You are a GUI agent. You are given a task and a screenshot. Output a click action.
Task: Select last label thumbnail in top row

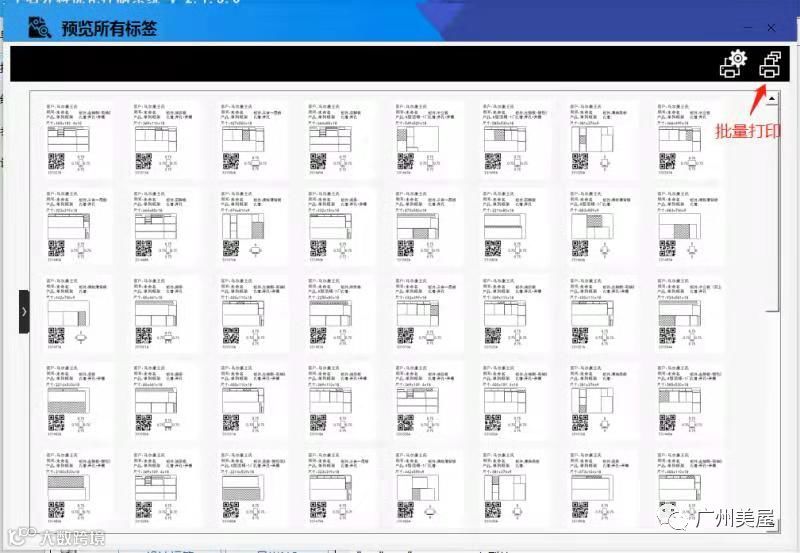(x=688, y=139)
